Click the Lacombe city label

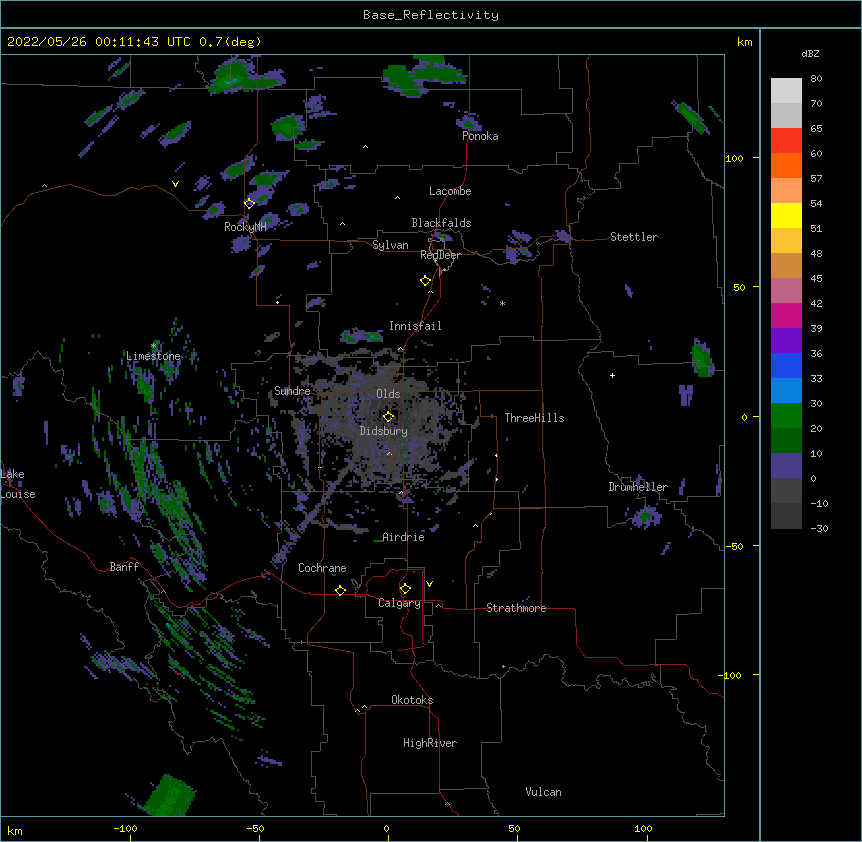(x=450, y=191)
